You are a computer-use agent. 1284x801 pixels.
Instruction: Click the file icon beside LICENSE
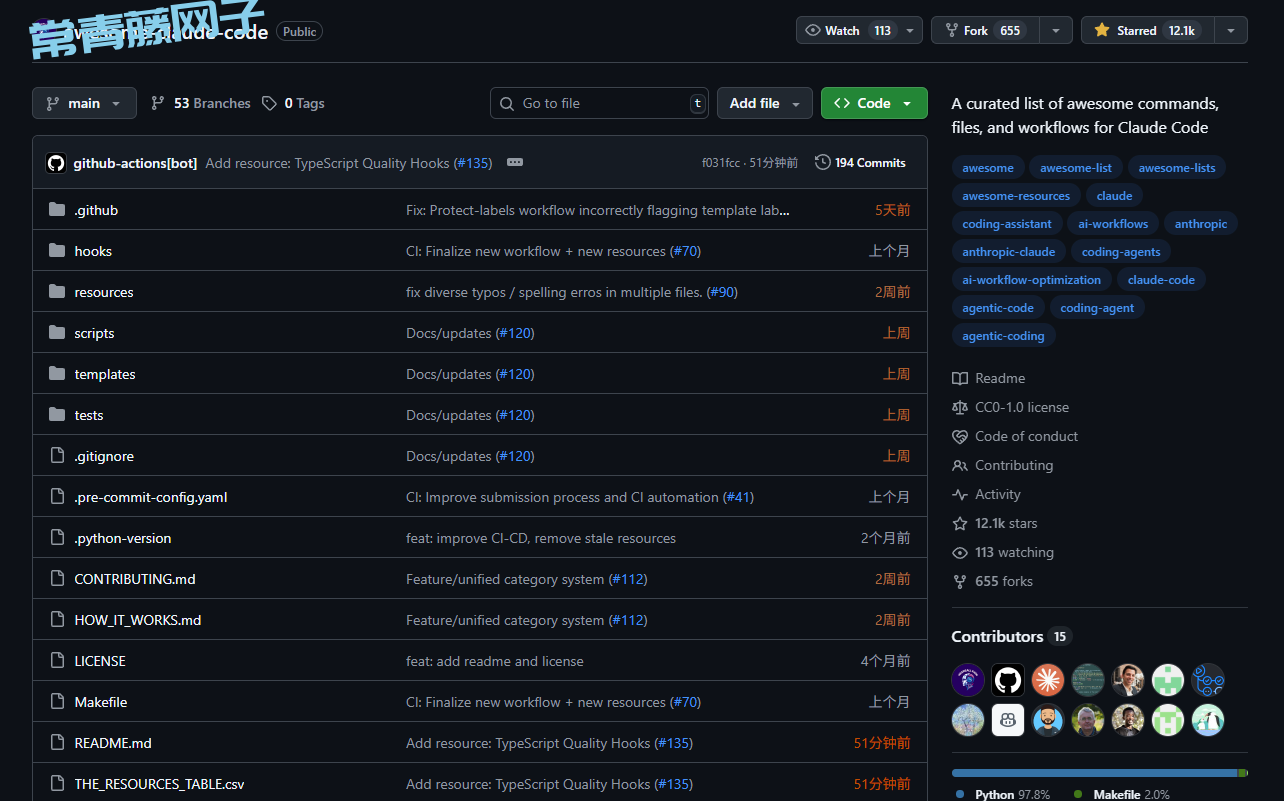point(57,661)
